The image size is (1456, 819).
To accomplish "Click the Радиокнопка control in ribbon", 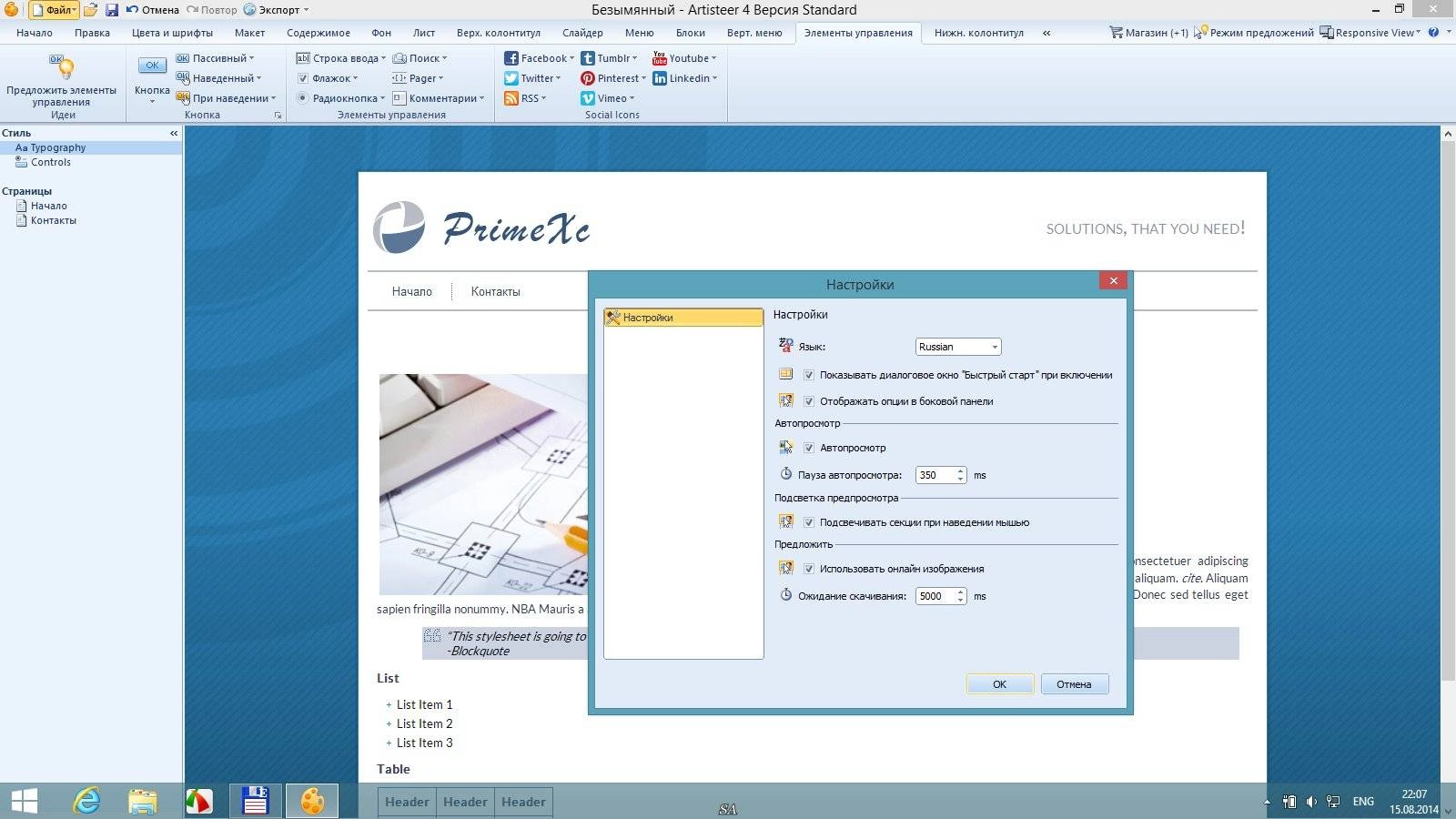I will click(x=341, y=98).
